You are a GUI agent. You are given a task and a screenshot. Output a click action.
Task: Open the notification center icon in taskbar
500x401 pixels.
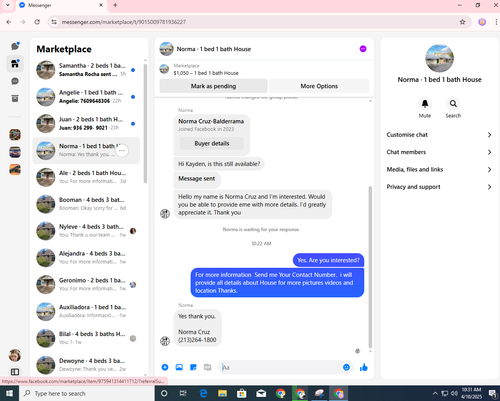(493, 394)
